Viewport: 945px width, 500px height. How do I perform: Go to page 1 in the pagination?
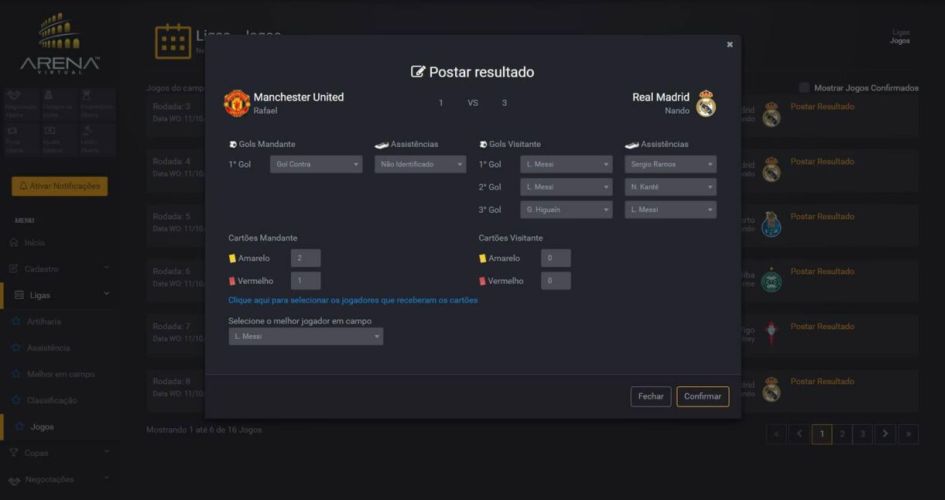[821, 434]
